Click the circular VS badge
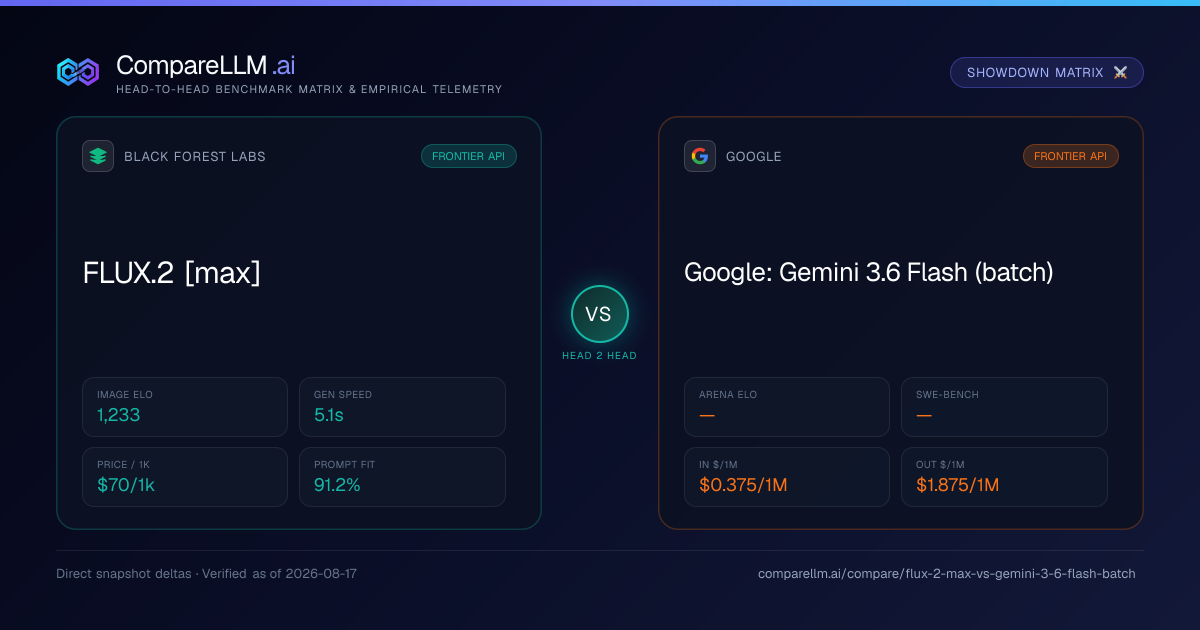The image size is (1200, 630). [600, 314]
